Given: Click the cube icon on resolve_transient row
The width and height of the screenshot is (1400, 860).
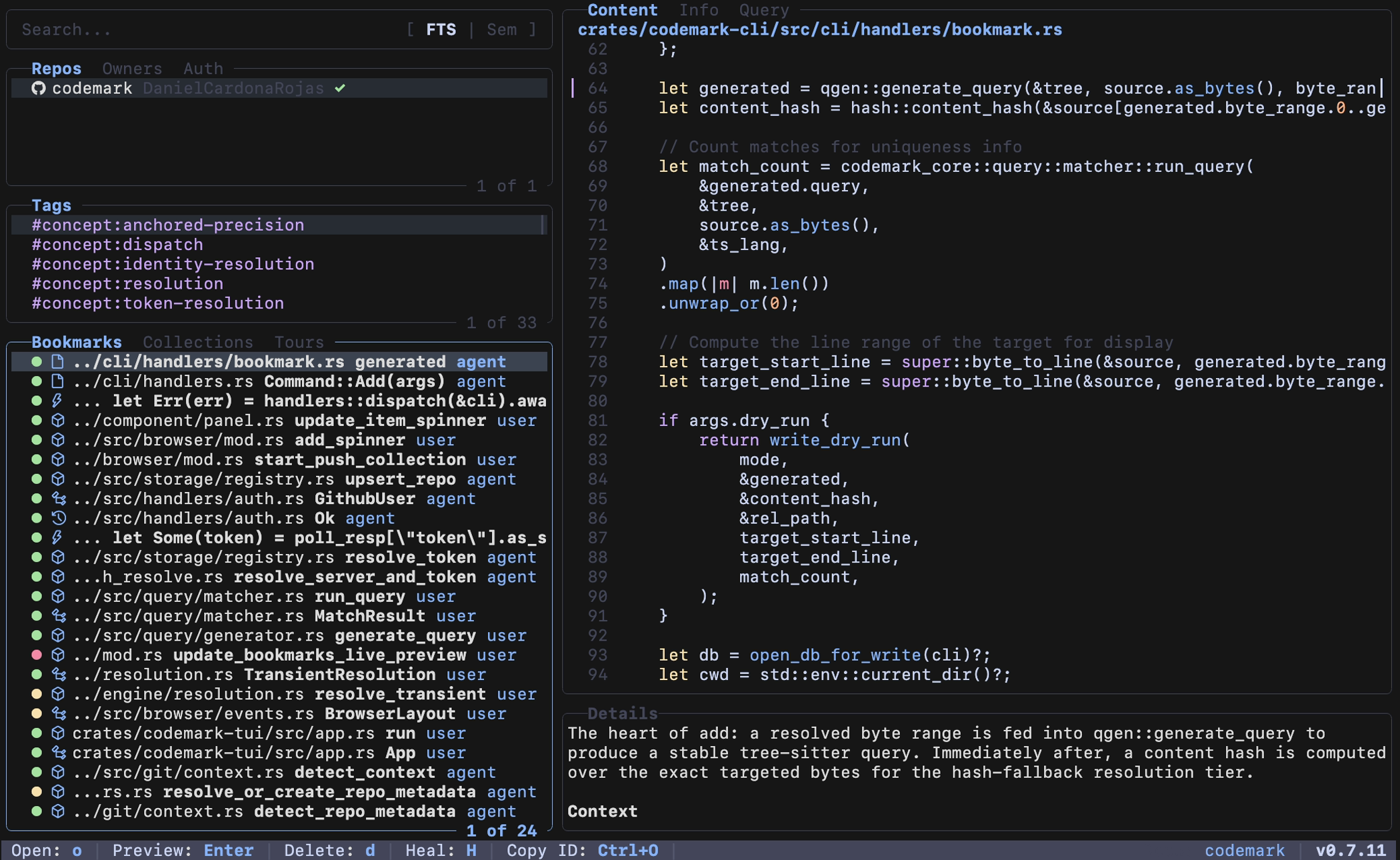Looking at the screenshot, I should click(x=58, y=694).
